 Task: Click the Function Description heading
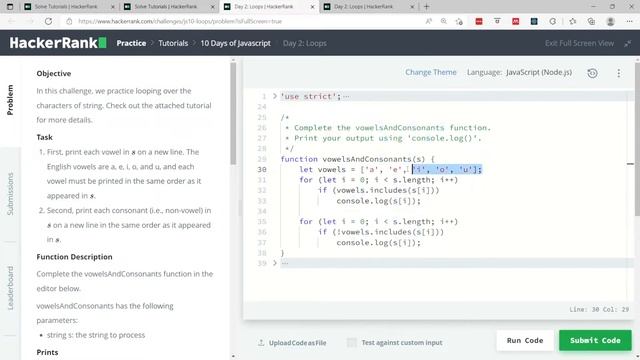74,257
